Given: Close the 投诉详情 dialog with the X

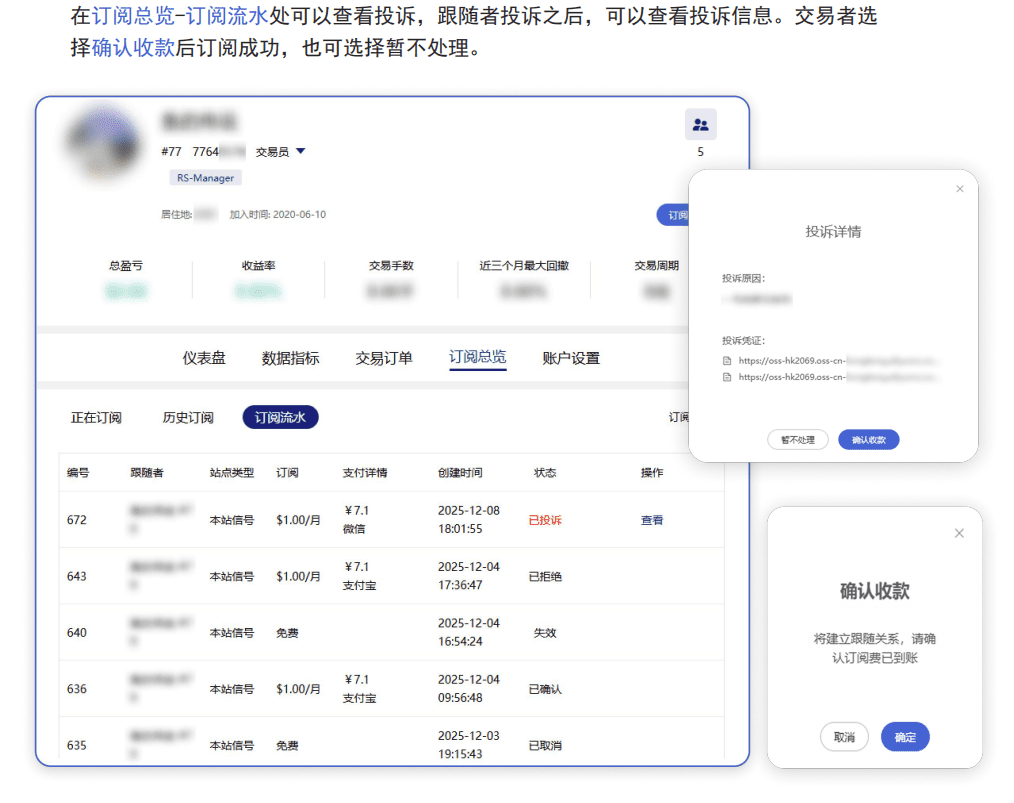Looking at the screenshot, I should pyautogui.click(x=960, y=189).
